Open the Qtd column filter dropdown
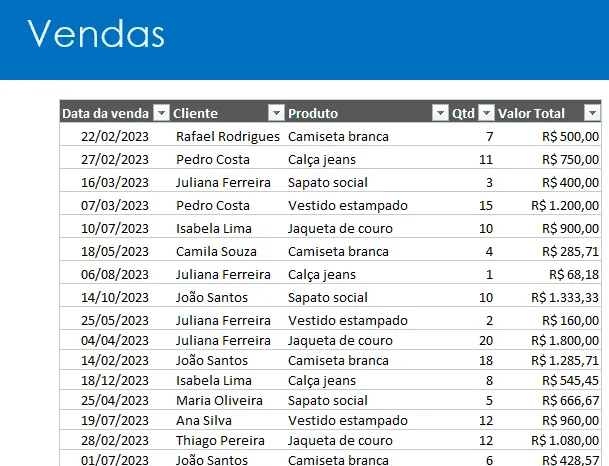Screen dimensions: 609x466 pyautogui.click(x=486, y=113)
